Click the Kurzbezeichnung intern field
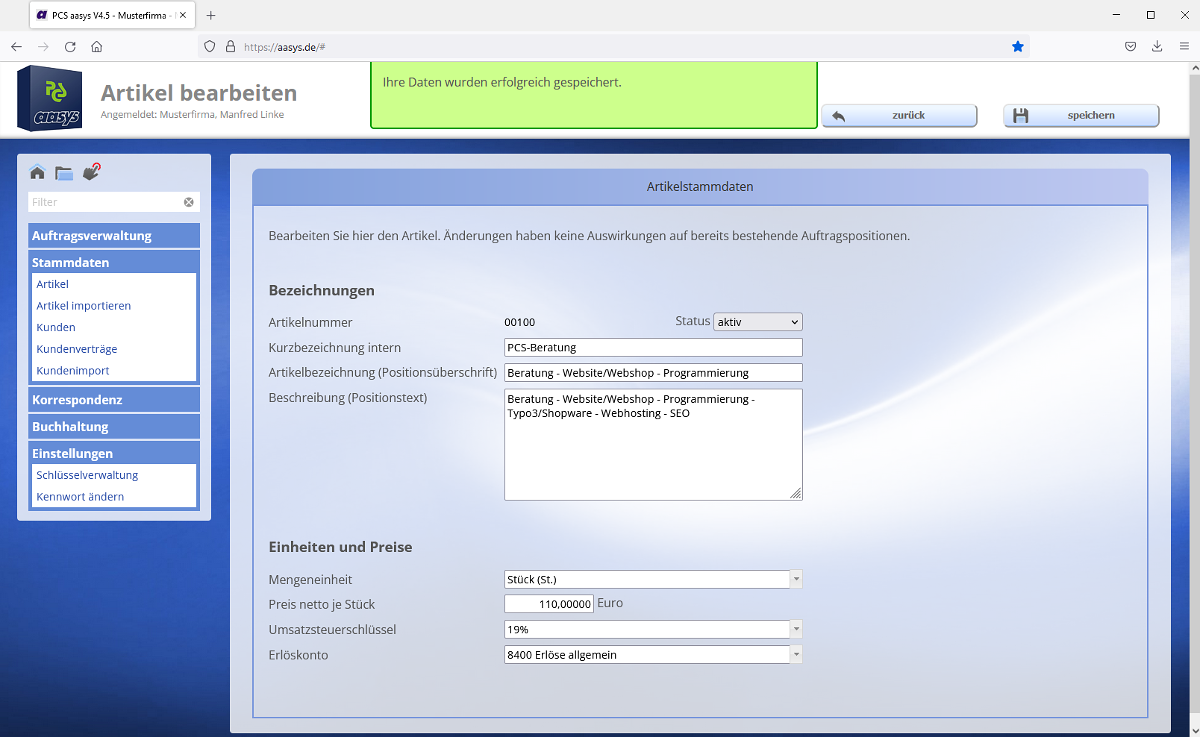Viewport: 1200px width, 737px height. 653,347
